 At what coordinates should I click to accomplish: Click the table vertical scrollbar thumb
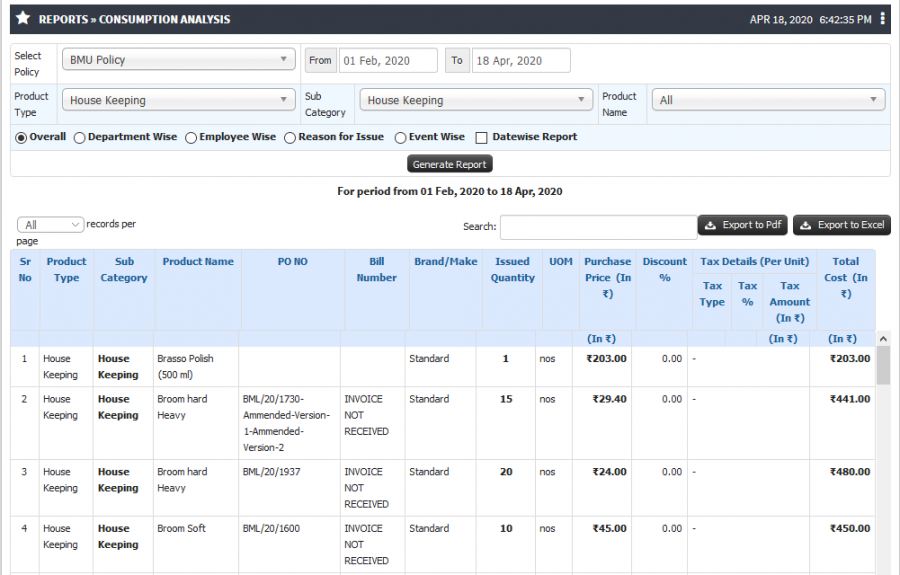coord(883,366)
